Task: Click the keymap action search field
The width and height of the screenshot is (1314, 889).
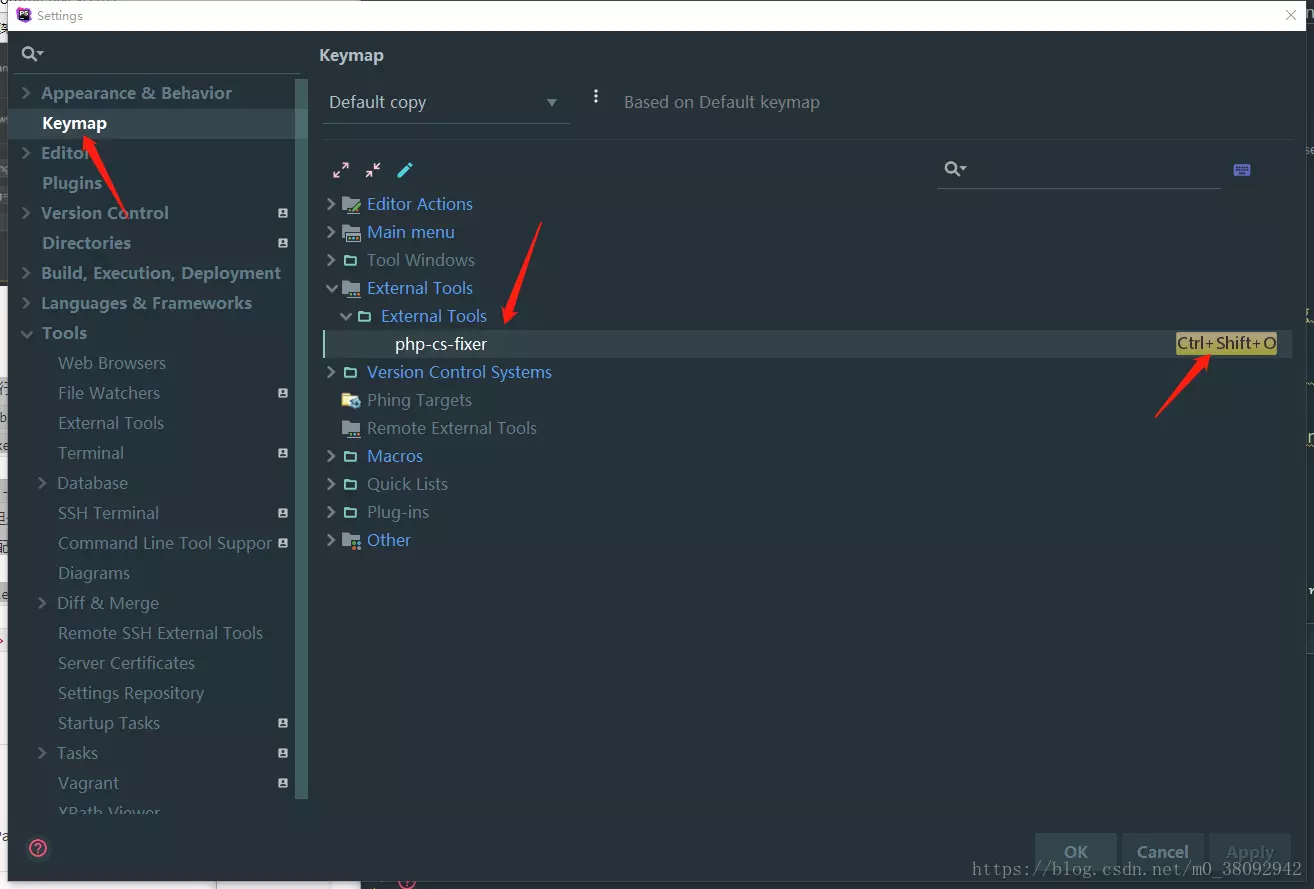Action: point(1079,169)
